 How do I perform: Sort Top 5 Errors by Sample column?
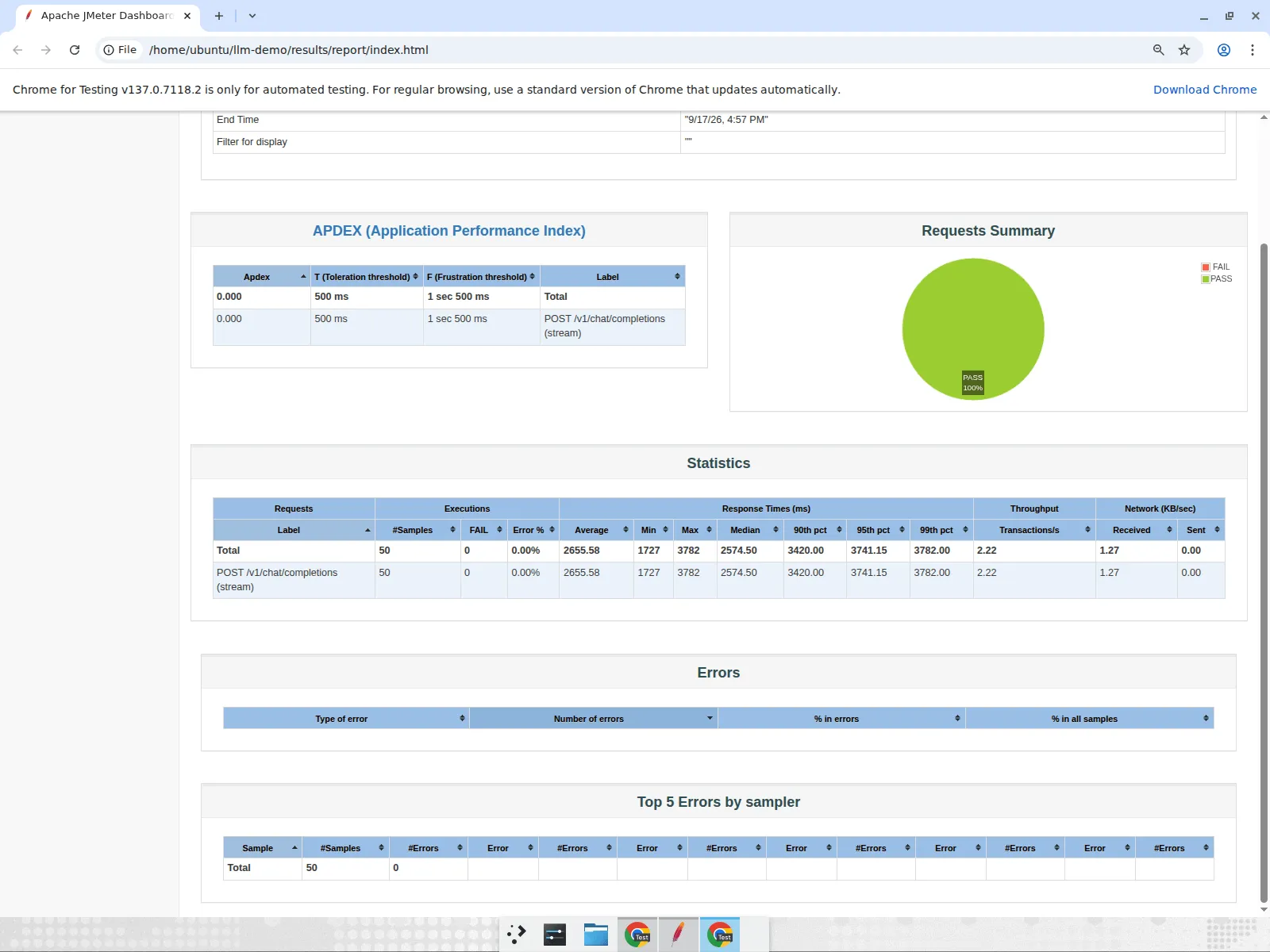click(263, 847)
